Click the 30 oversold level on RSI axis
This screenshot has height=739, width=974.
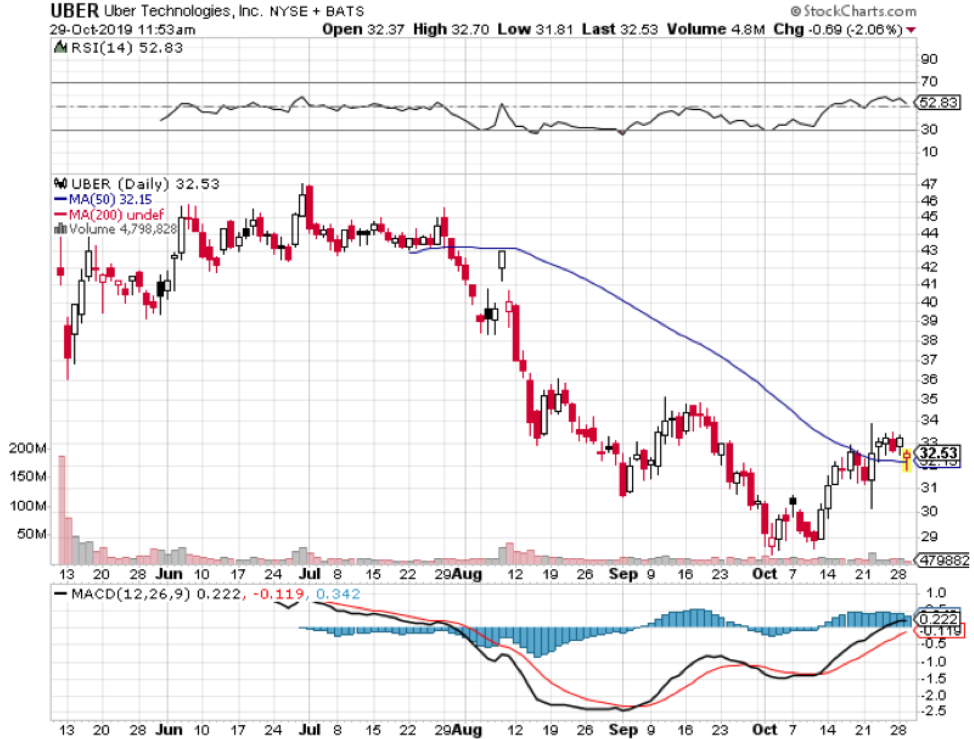coord(929,129)
